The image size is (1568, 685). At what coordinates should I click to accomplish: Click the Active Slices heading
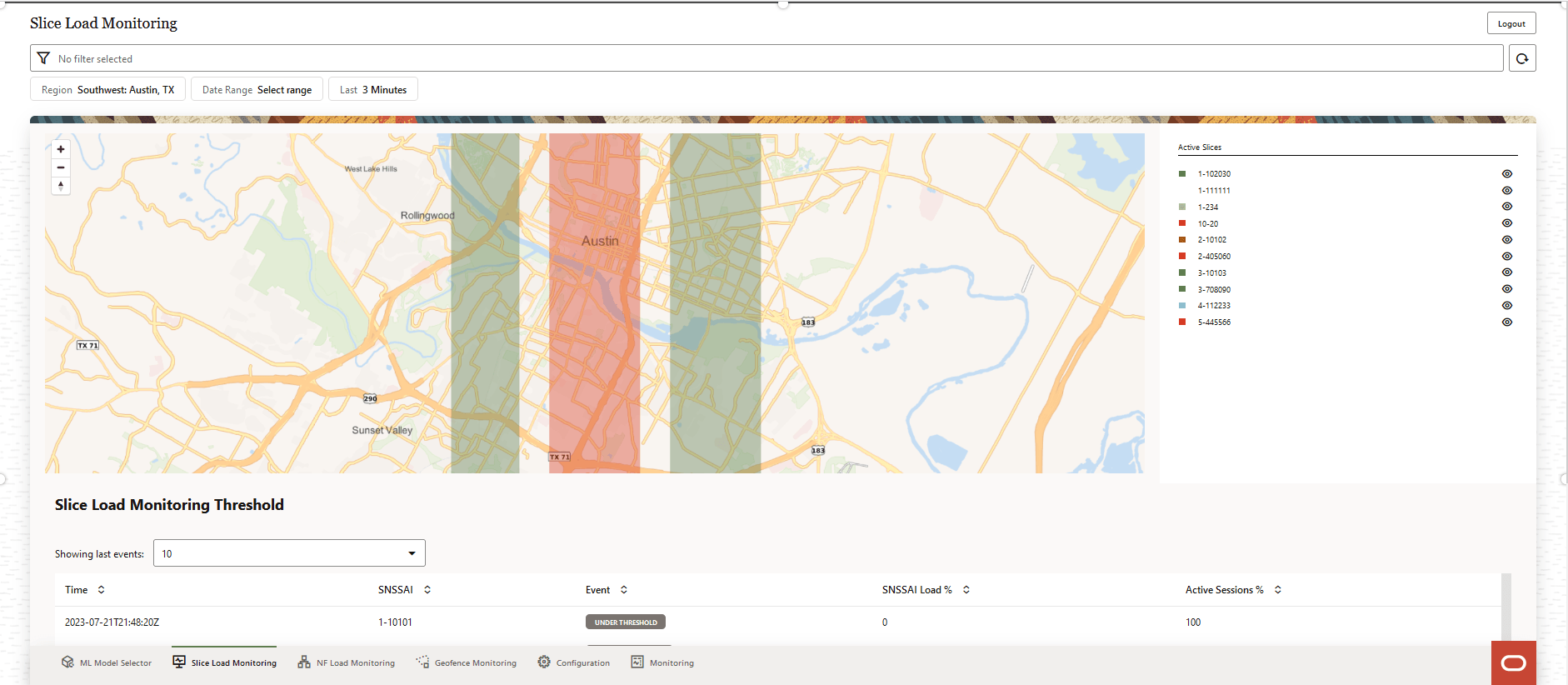point(1200,147)
